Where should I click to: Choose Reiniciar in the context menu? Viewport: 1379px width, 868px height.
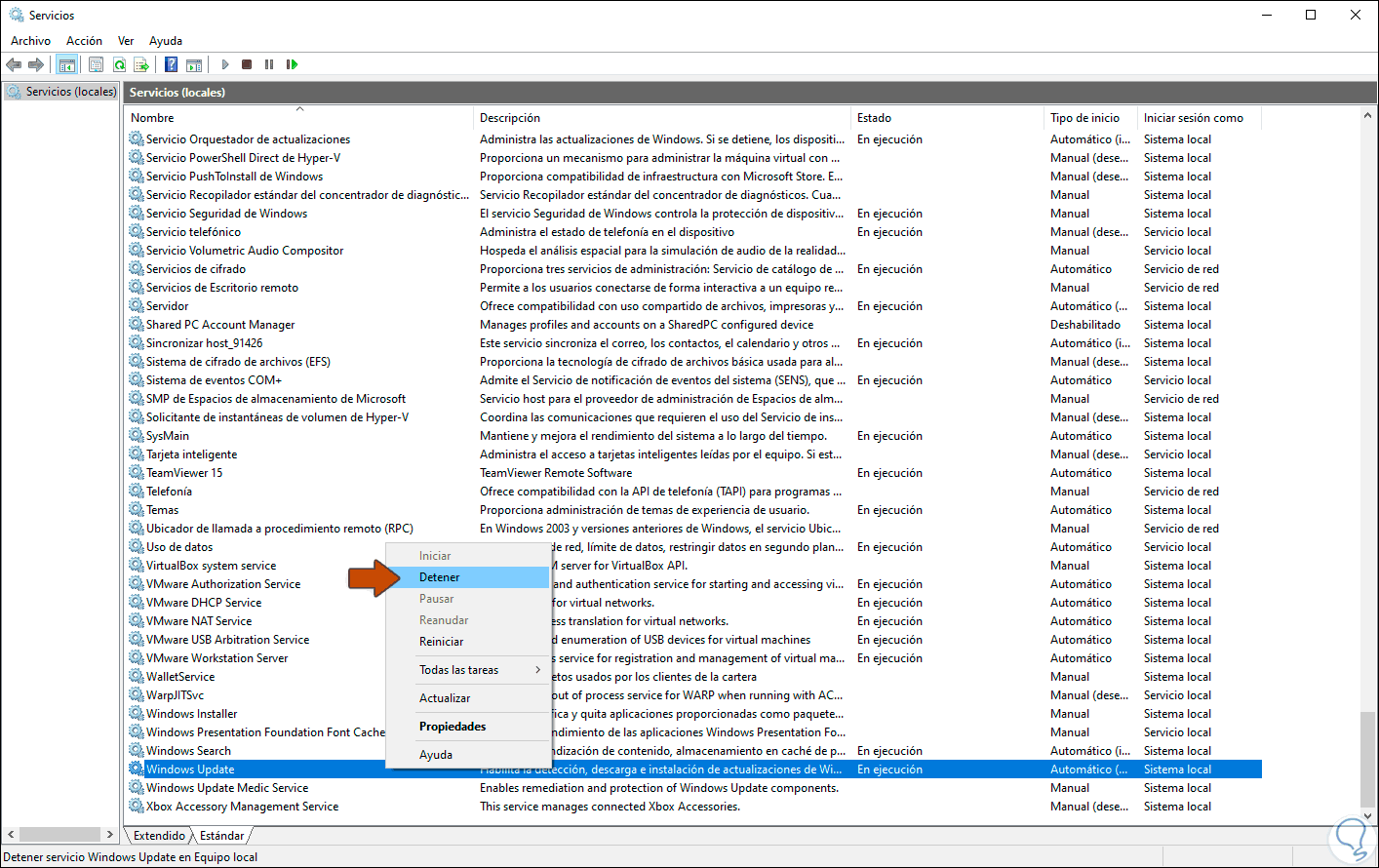(x=468, y=642)
